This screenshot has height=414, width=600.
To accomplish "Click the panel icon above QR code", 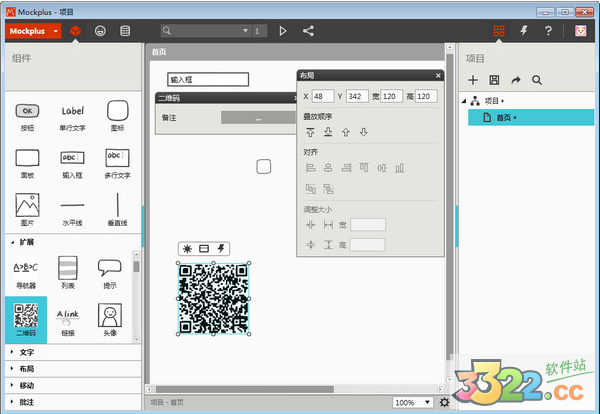I will coord(204,249).
